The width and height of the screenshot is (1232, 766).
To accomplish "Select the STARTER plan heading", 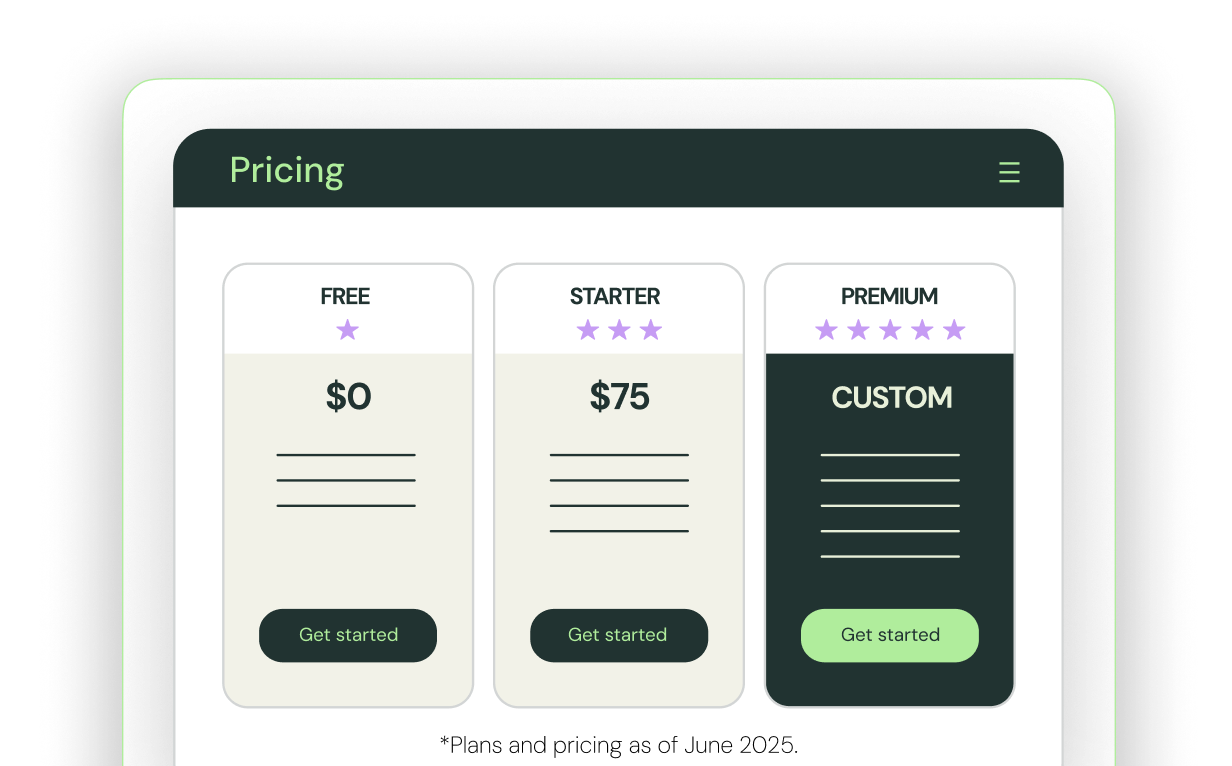I will (615, 296).
